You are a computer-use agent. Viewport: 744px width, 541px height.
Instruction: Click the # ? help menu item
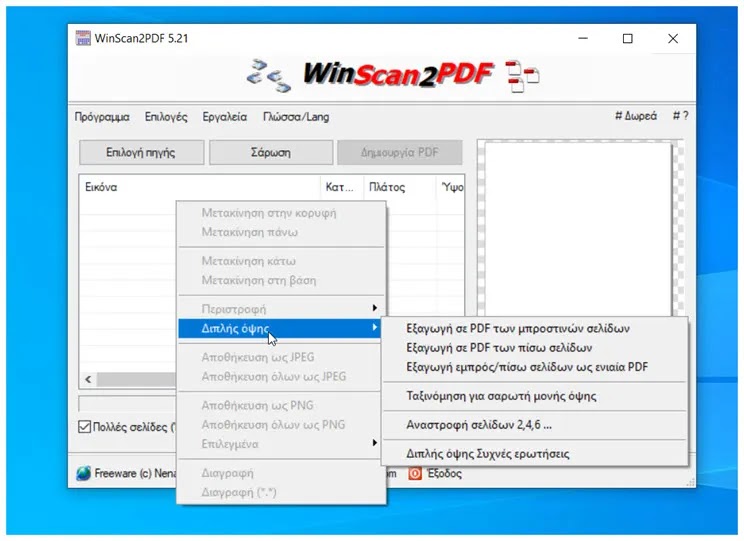click(680, 115)
